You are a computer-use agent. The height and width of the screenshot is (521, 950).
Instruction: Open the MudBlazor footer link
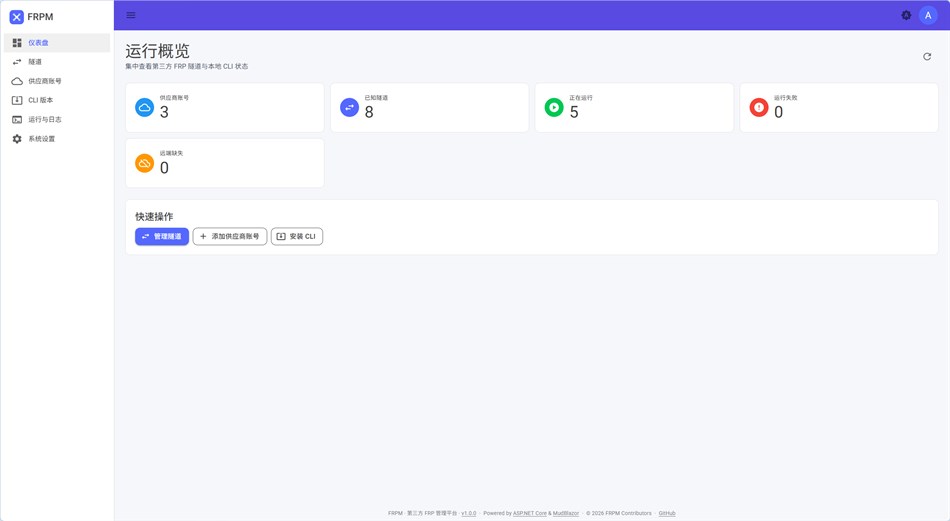(566, 513)
